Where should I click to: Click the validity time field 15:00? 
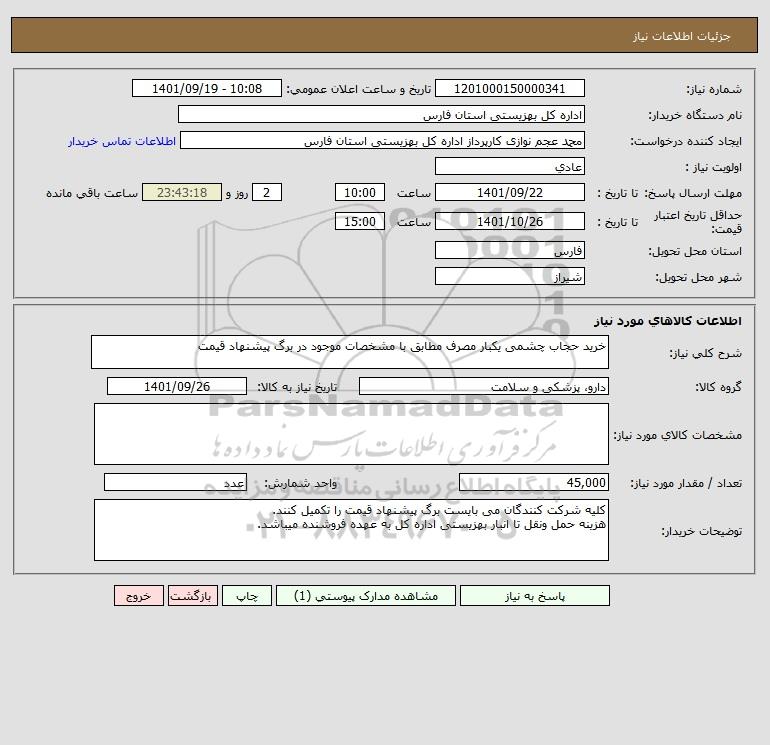tap(359, 221)
